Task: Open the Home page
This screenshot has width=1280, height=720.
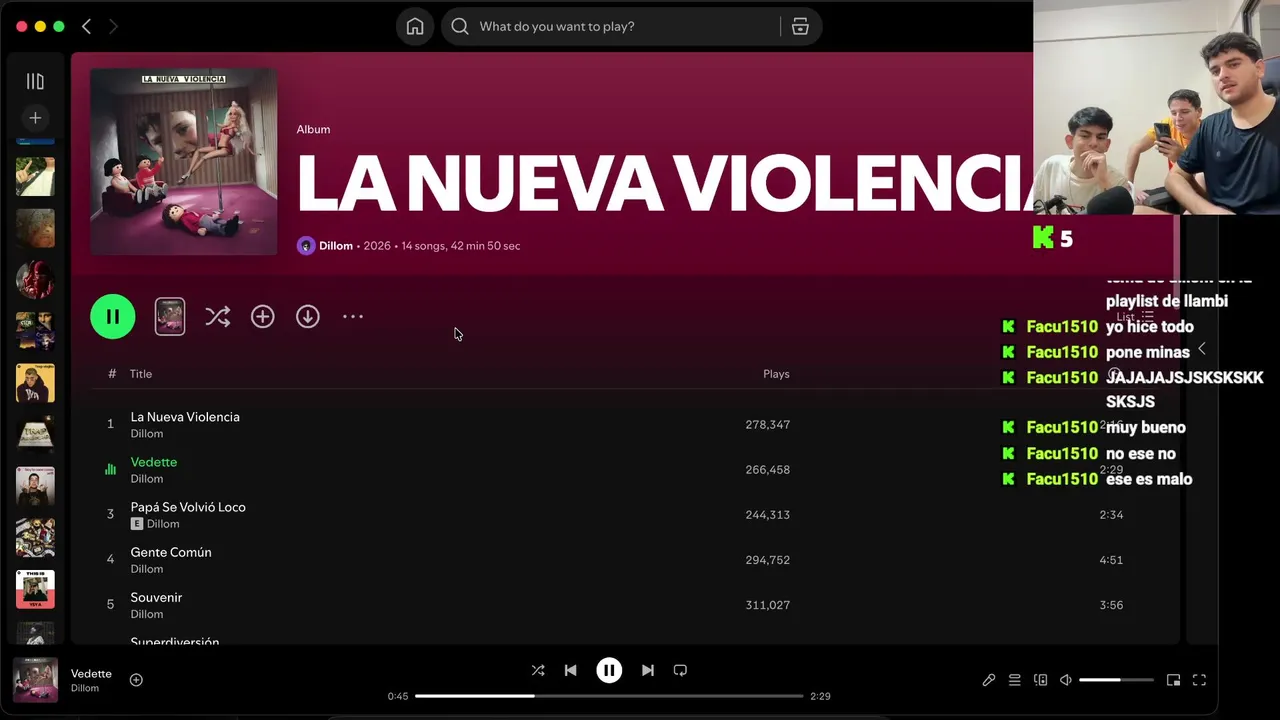Action: point(415,27)
